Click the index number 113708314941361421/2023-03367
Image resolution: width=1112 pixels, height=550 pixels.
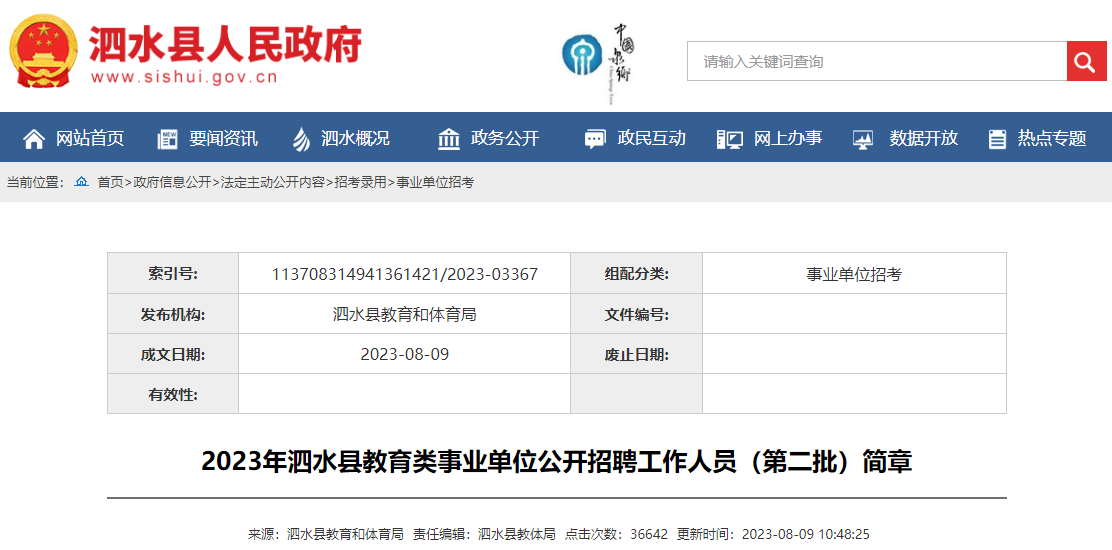click(405, 274)
